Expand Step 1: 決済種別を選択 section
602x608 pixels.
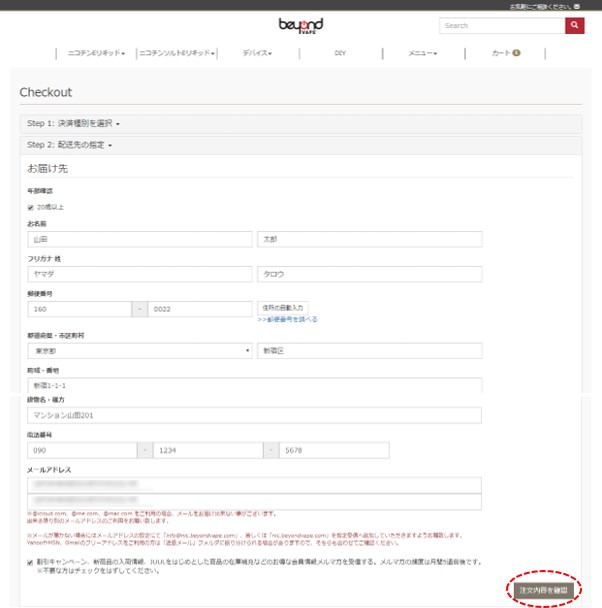click(74, 124)
